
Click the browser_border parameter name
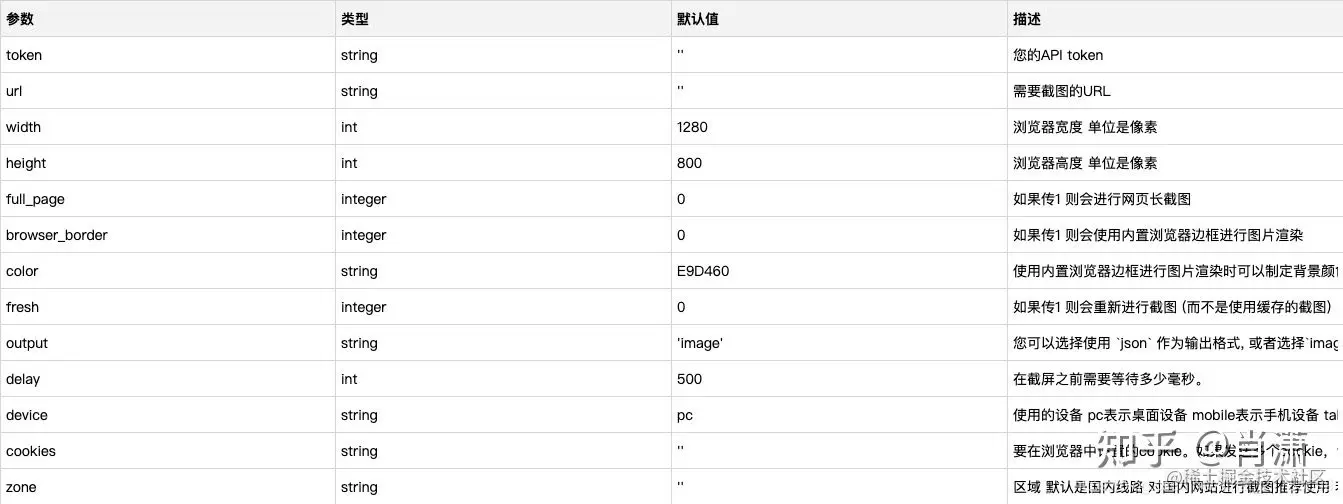click(57, 235)
